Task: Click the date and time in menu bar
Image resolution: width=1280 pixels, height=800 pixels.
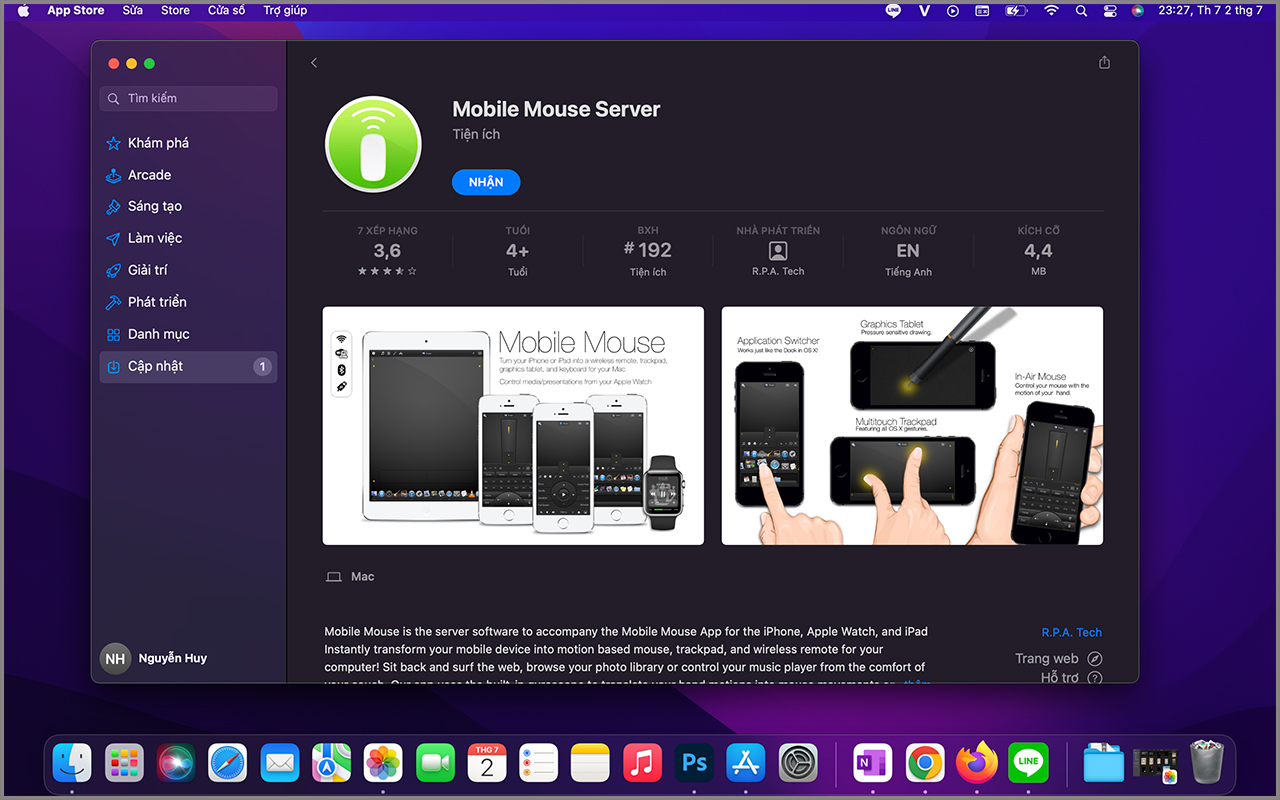Action: (1210, 11)
